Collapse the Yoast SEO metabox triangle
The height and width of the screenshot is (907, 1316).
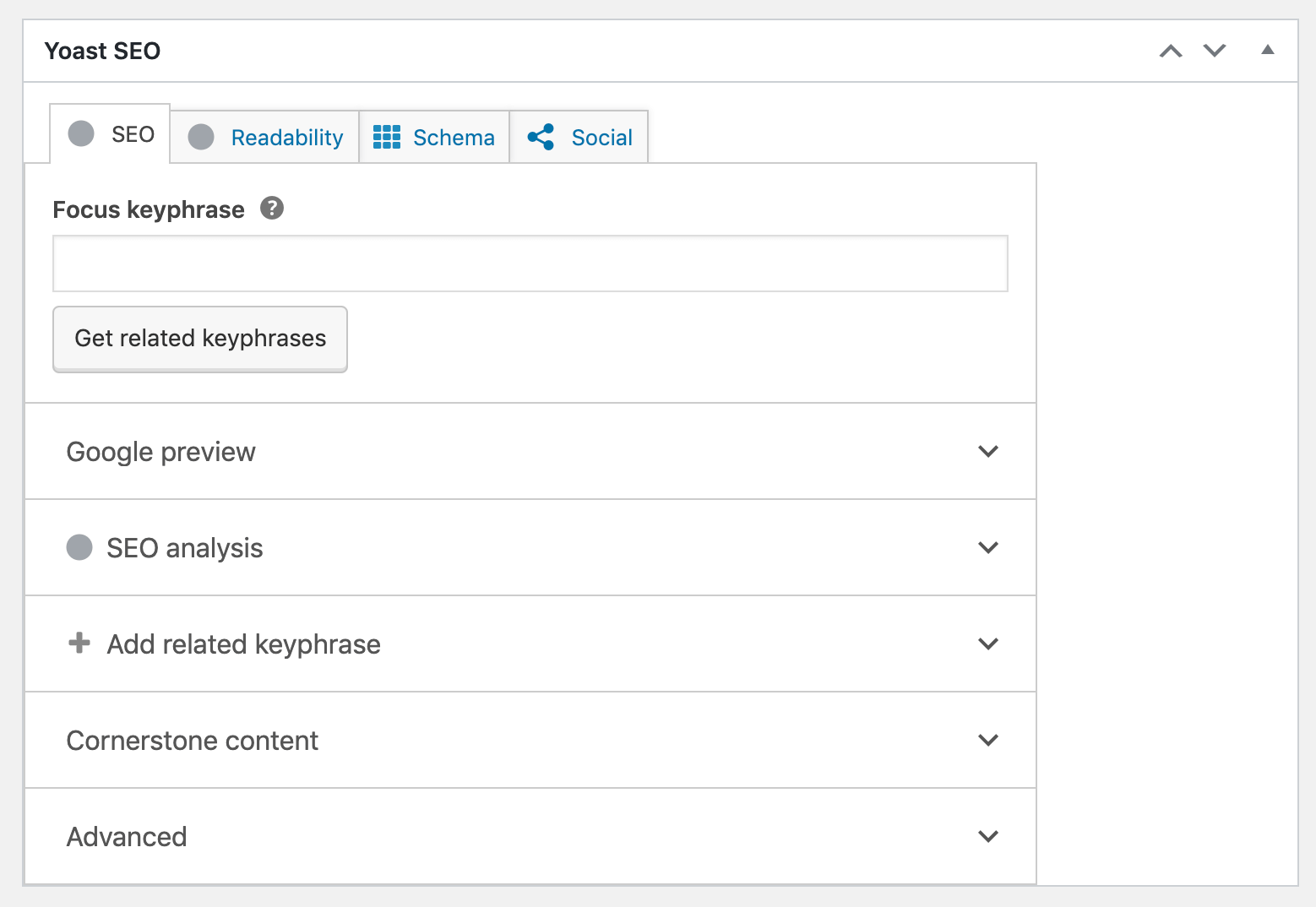(1268, 50)
